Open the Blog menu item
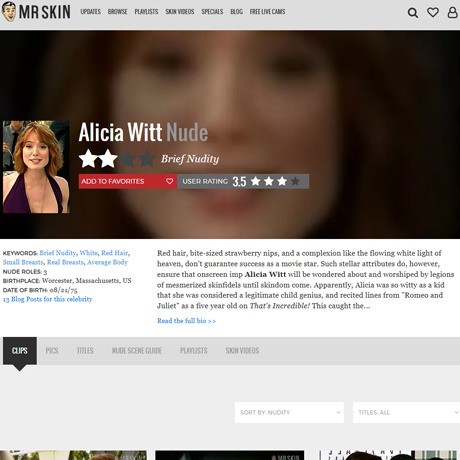Screen dimensions: 460x460 (x=236, y=12)
